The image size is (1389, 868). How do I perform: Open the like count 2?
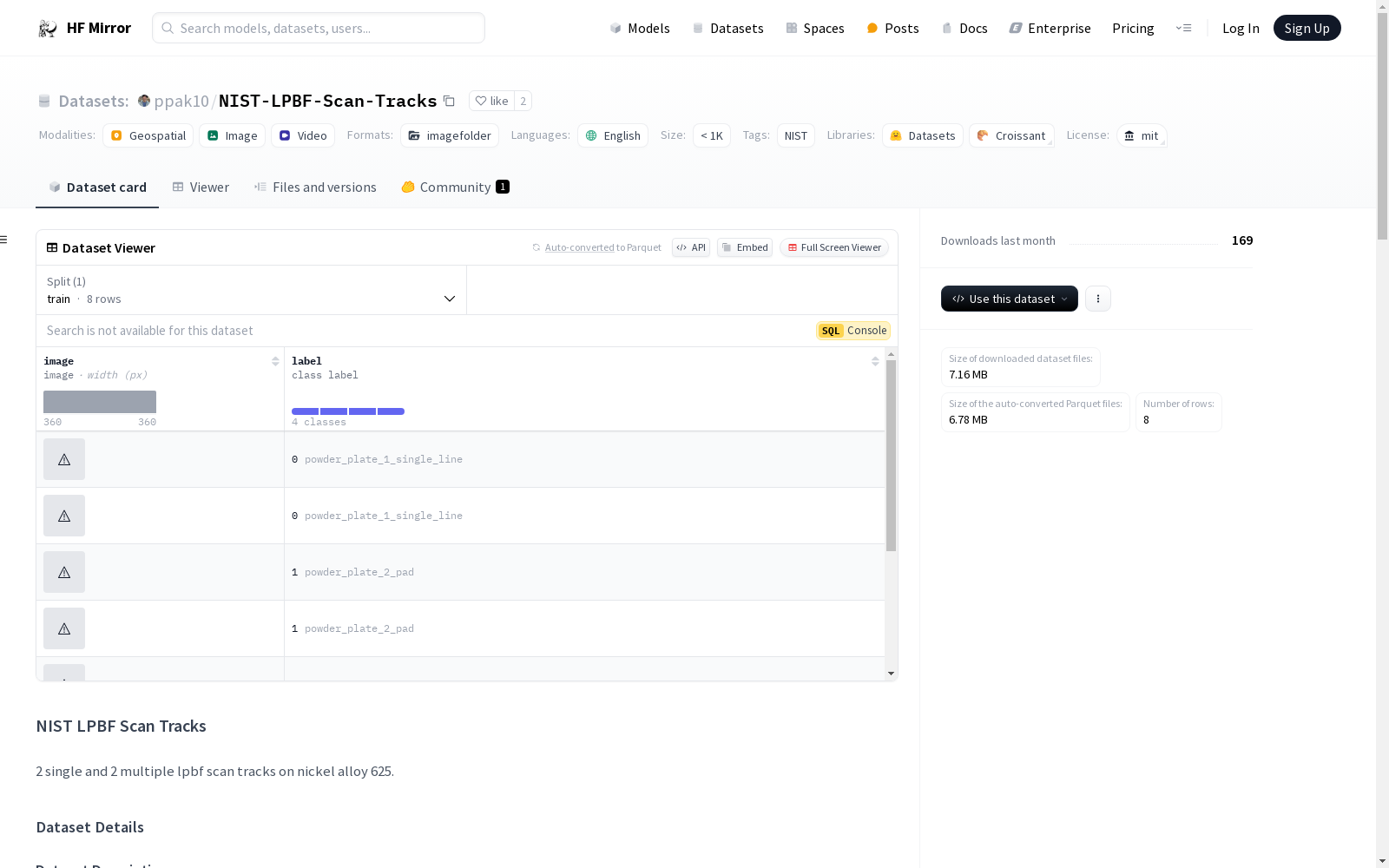(523, 101)
